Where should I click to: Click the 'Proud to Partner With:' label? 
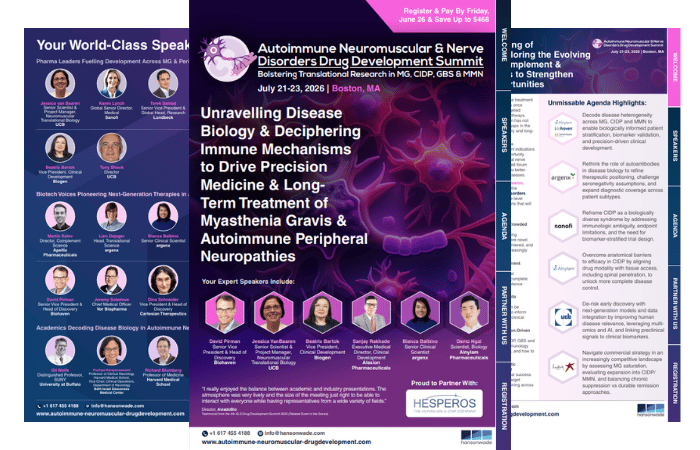pos(444,383)
